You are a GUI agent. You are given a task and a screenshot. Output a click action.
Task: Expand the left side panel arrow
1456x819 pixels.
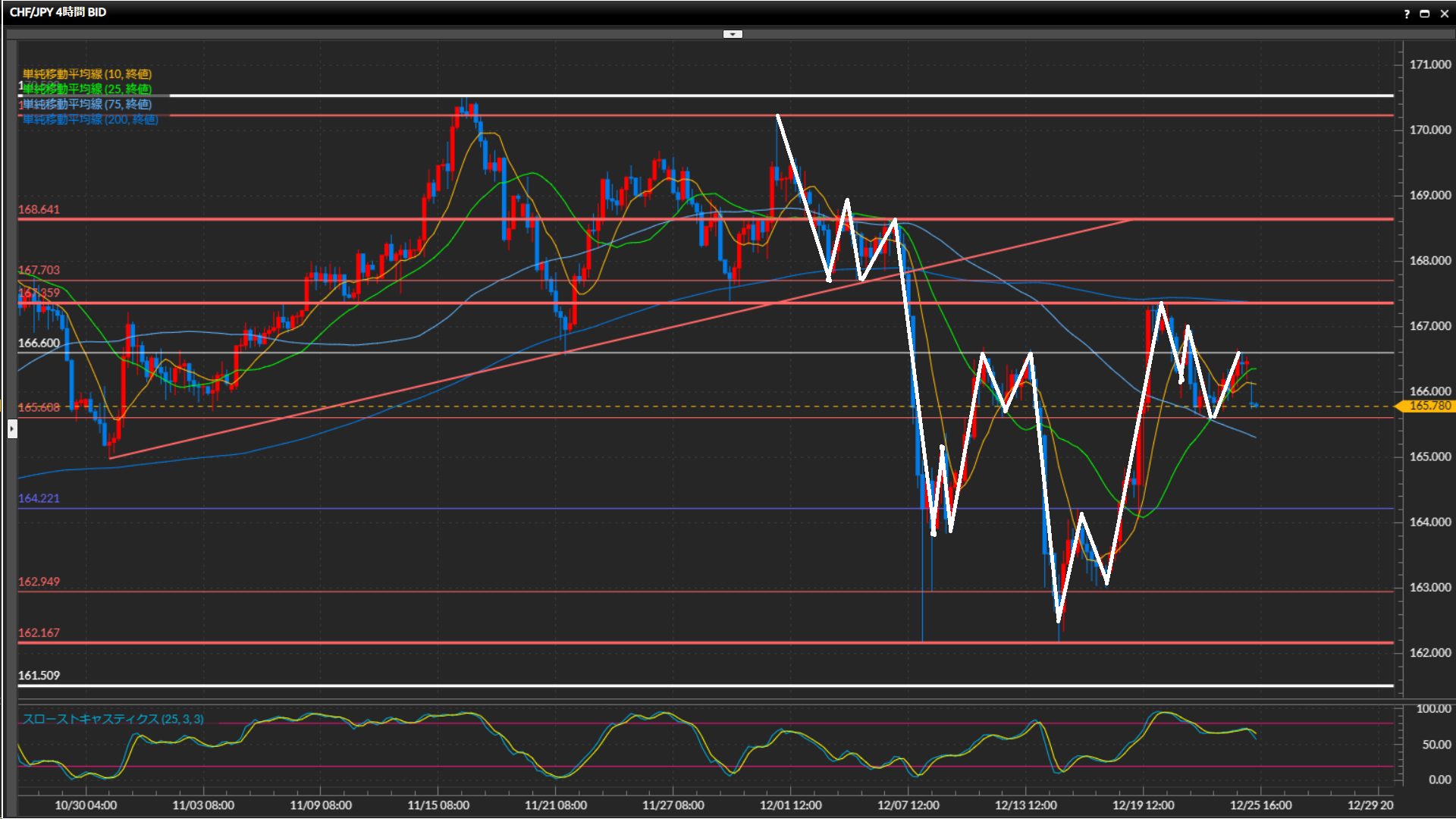click(x=12, y=430)
